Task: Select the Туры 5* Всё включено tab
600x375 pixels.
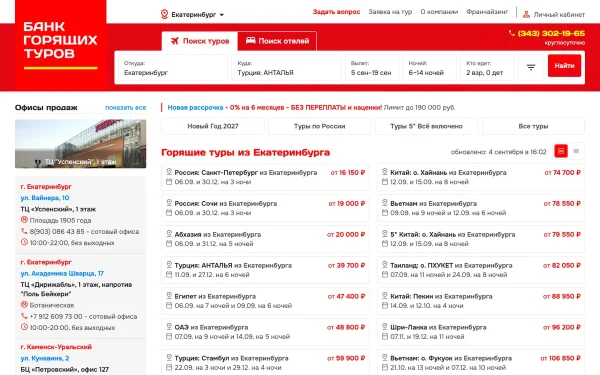Action: coord(426,126)
